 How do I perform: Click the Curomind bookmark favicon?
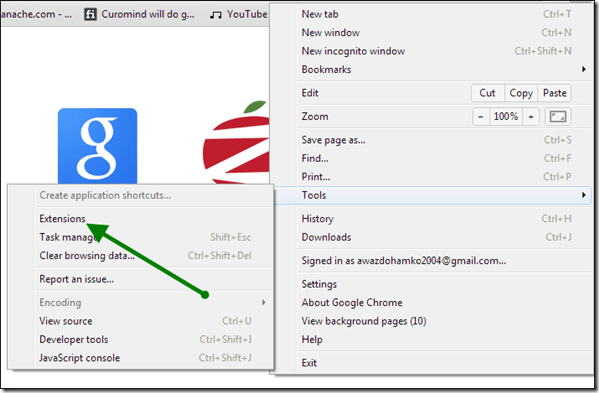point(90,15)
